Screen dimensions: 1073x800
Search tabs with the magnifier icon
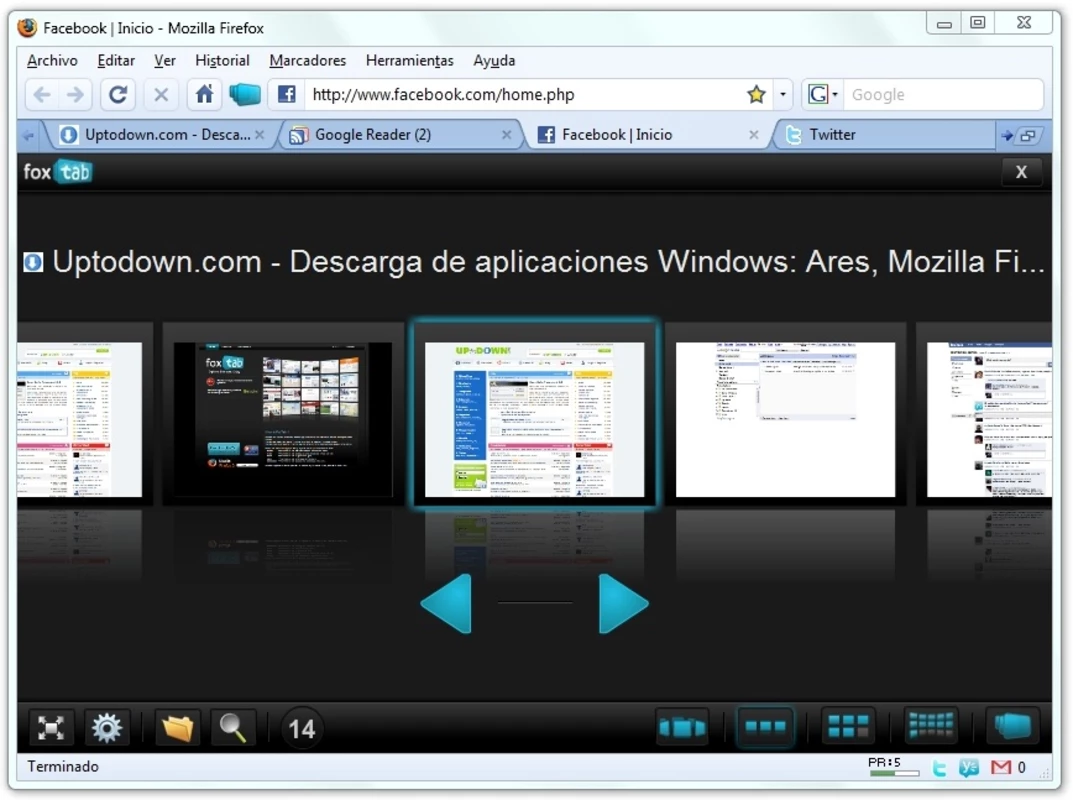(x=233, y=727)
